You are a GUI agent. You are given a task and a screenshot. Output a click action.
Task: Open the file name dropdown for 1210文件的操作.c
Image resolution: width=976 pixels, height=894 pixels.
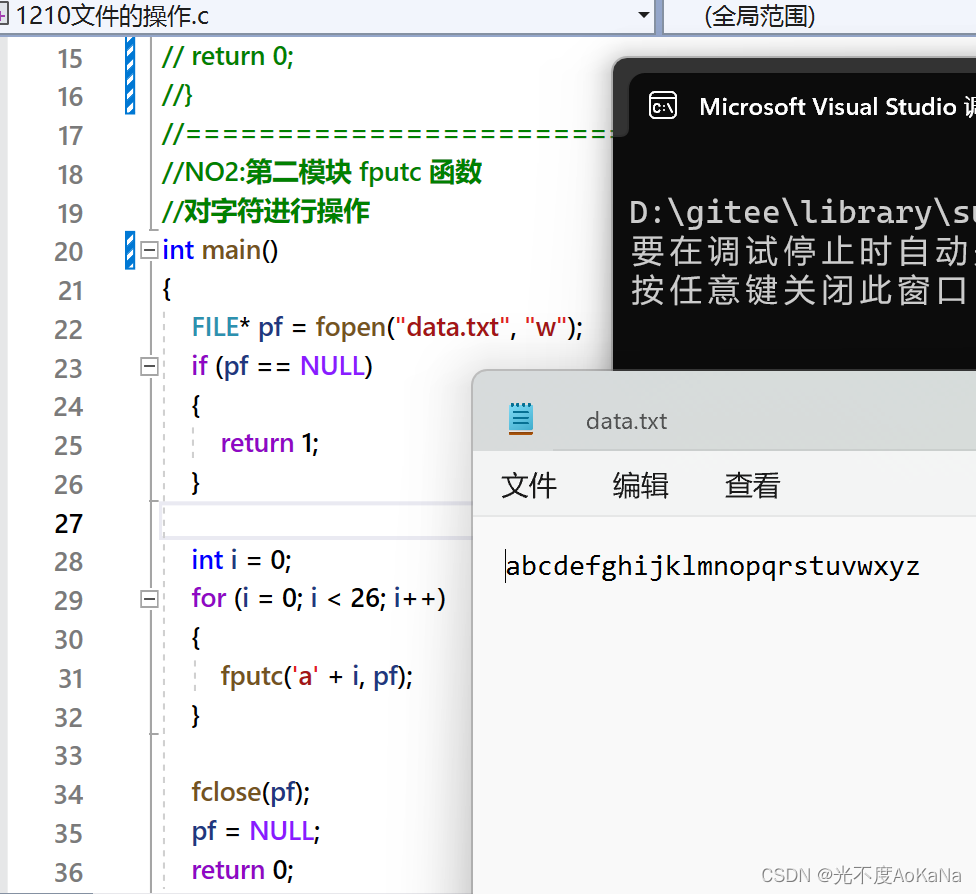click(x=643, y=16)
